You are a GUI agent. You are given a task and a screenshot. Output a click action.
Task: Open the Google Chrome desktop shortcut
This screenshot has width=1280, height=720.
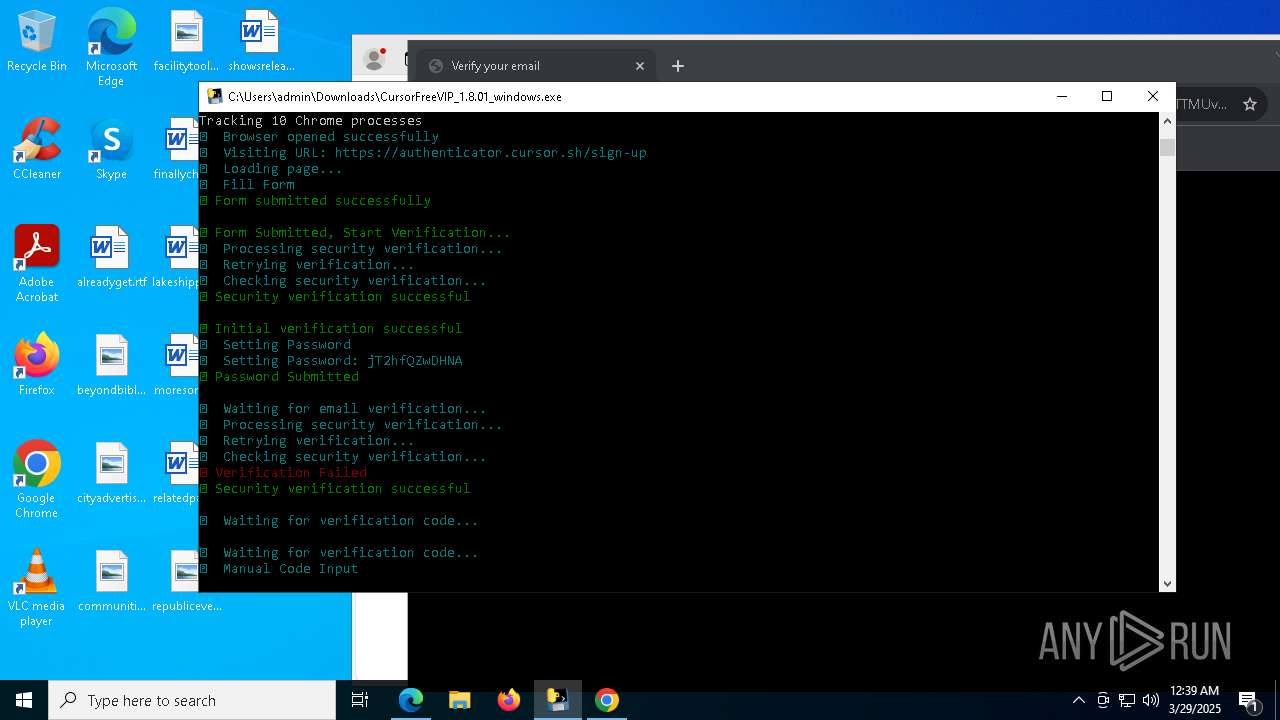pos(37,480)
